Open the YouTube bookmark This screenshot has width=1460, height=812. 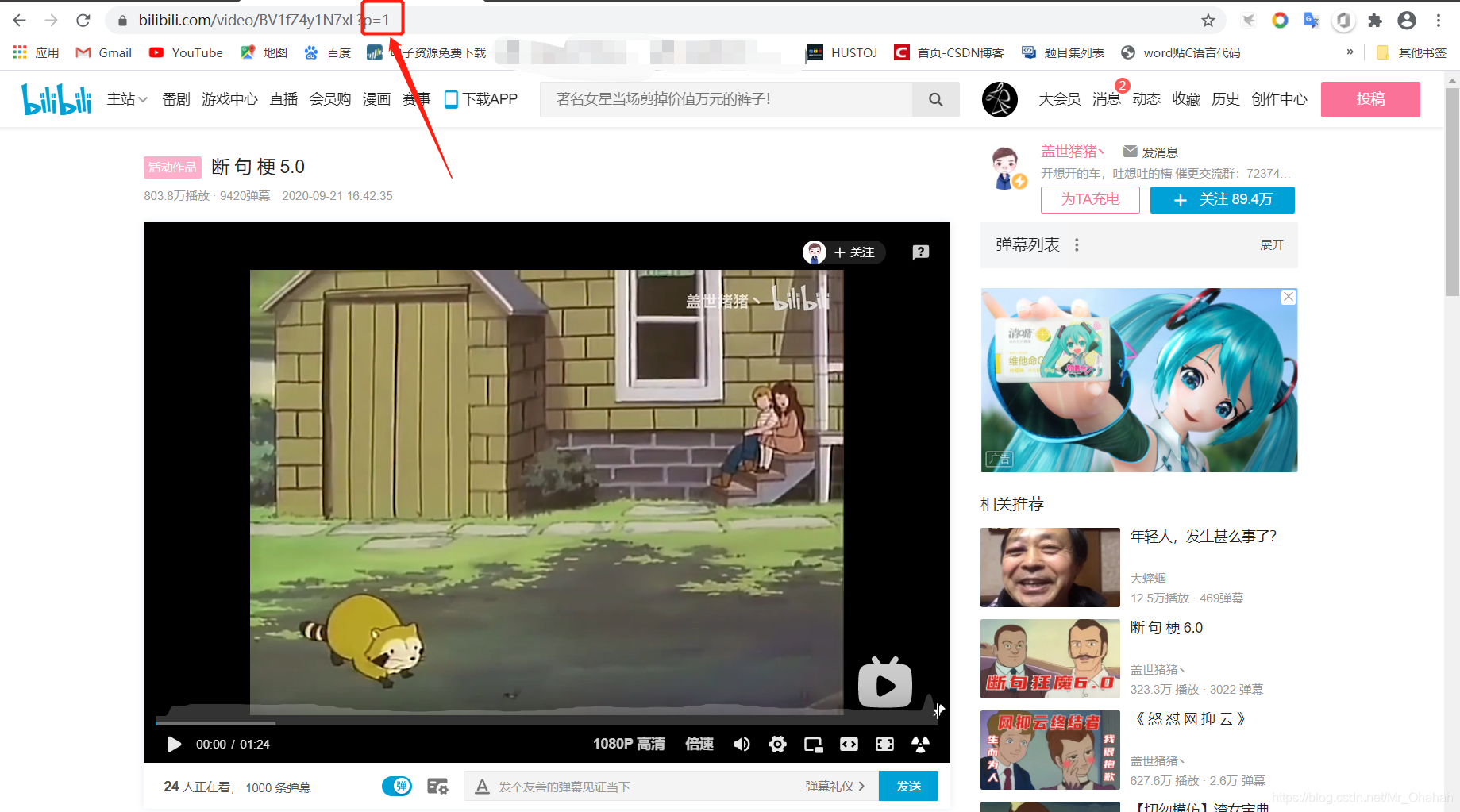click(x=186, y=52)
